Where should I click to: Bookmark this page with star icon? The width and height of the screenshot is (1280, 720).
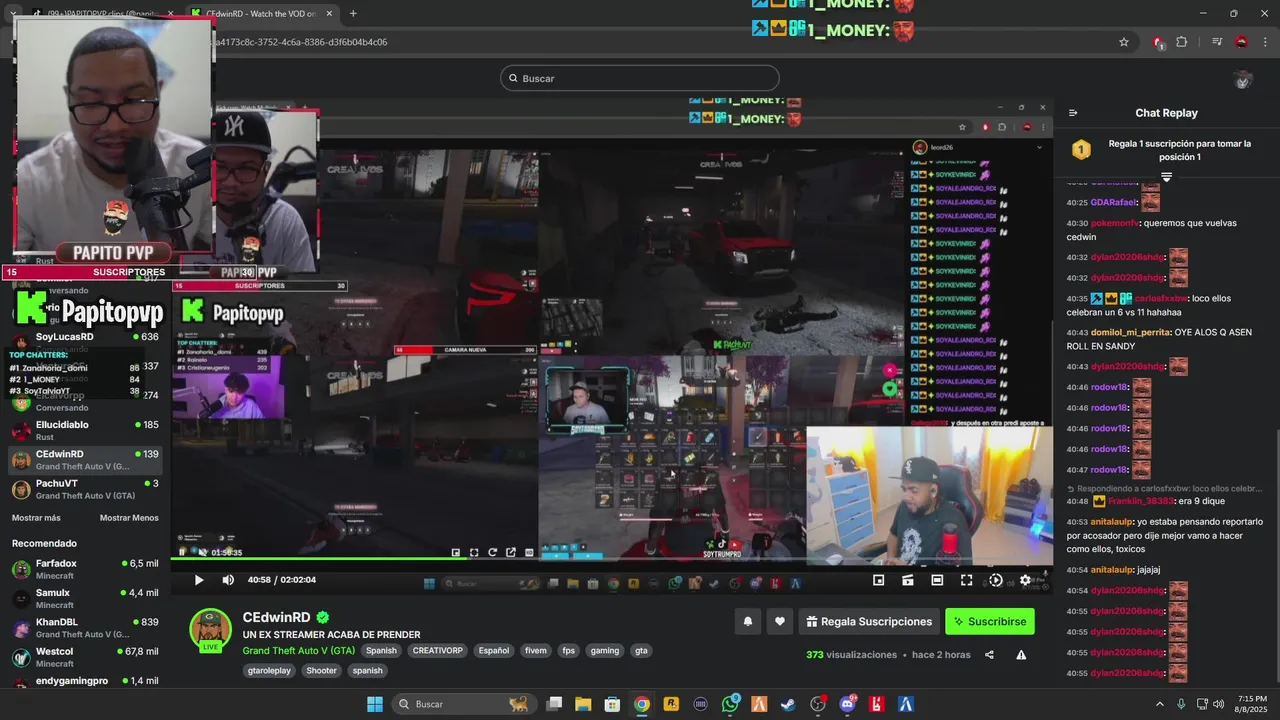pos(1124,42)
